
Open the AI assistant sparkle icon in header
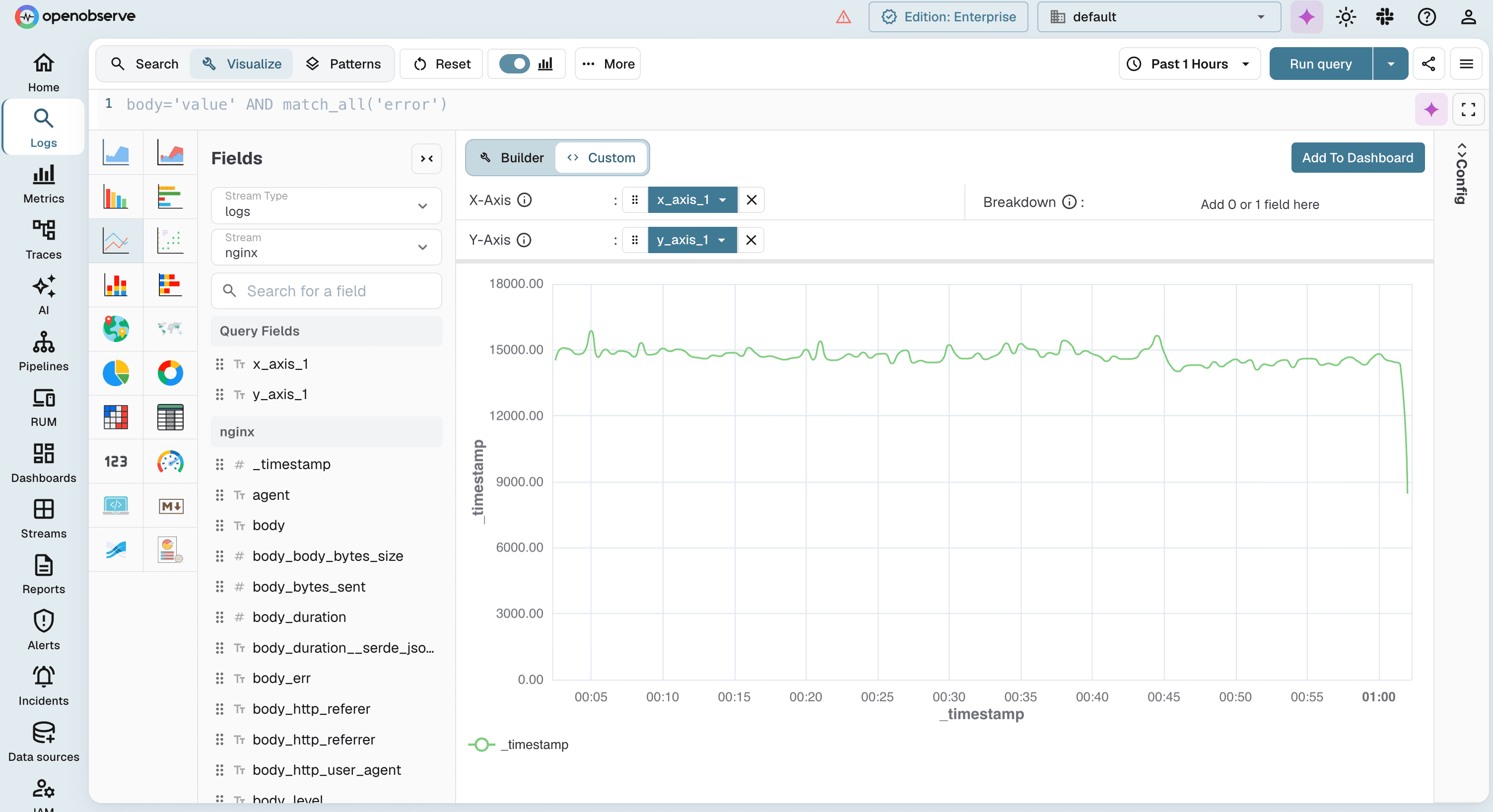tap(1306, 17)
